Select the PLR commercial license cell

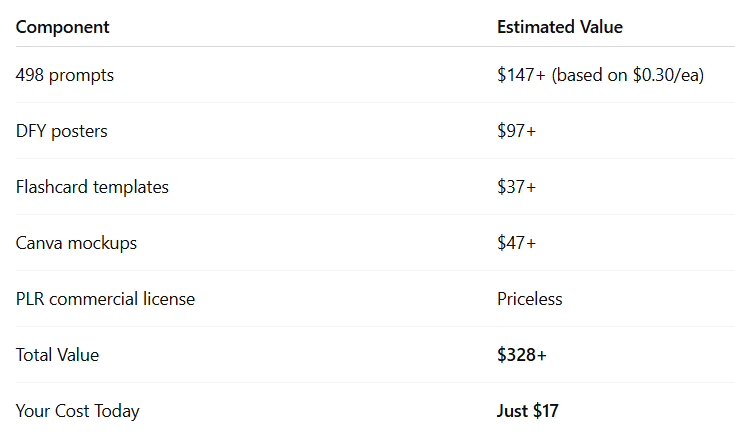point(105,299)
